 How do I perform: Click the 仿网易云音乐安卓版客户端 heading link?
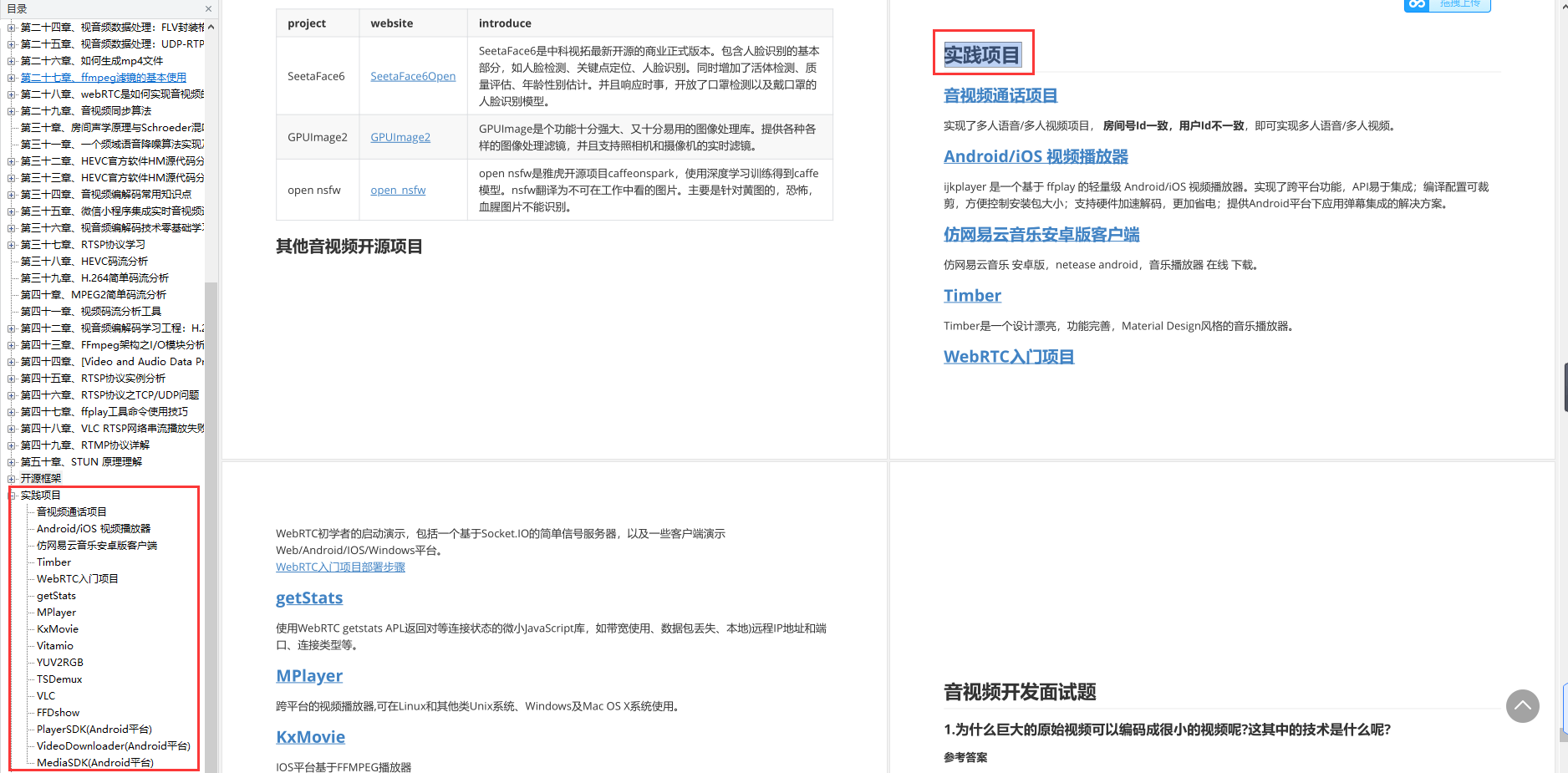[x=1041, y=235]
